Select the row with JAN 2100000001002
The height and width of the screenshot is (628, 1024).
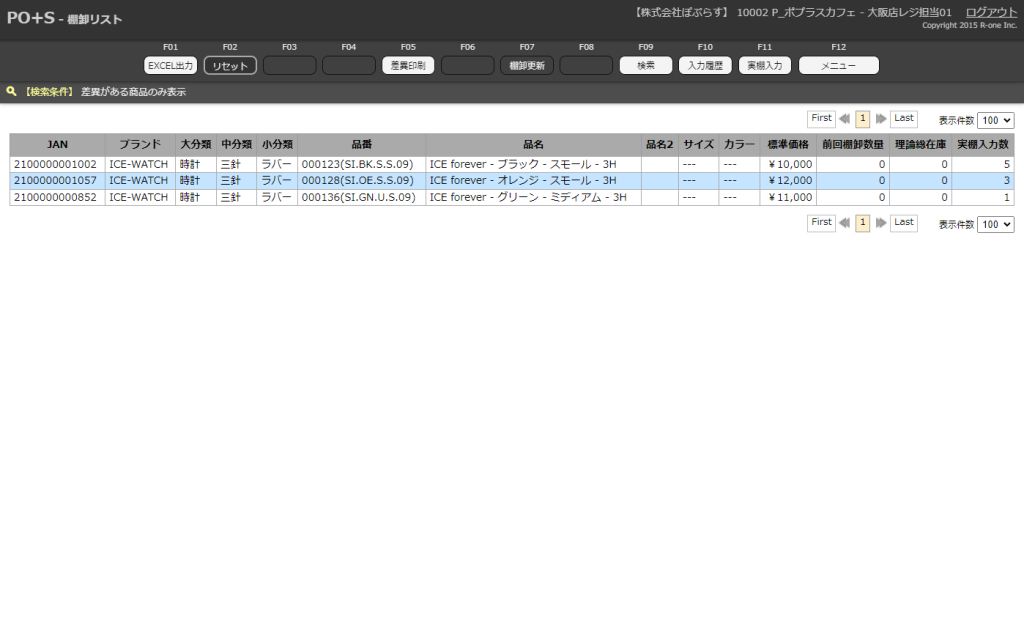55,164
